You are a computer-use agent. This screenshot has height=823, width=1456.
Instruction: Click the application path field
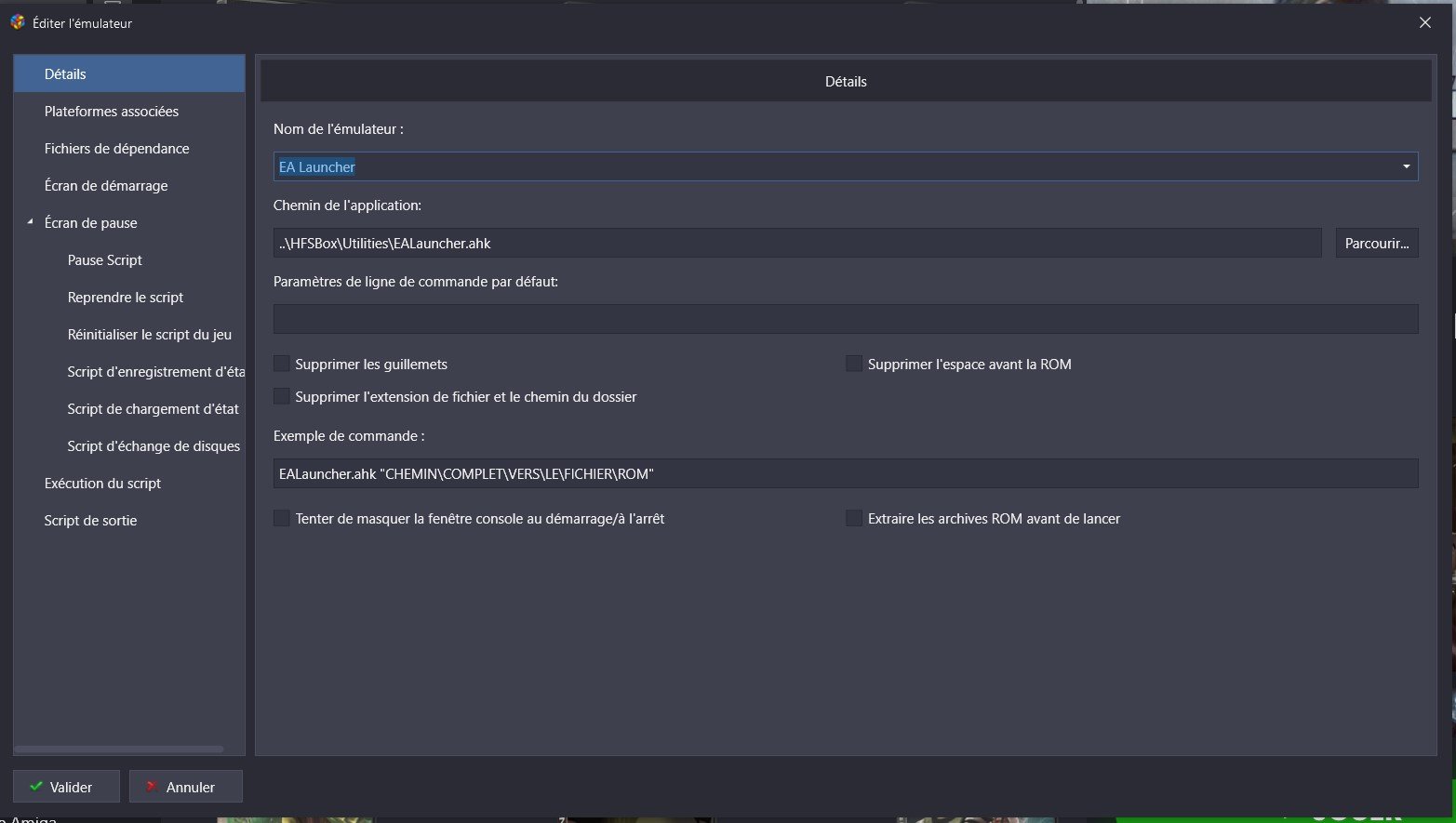pos(797,243)
